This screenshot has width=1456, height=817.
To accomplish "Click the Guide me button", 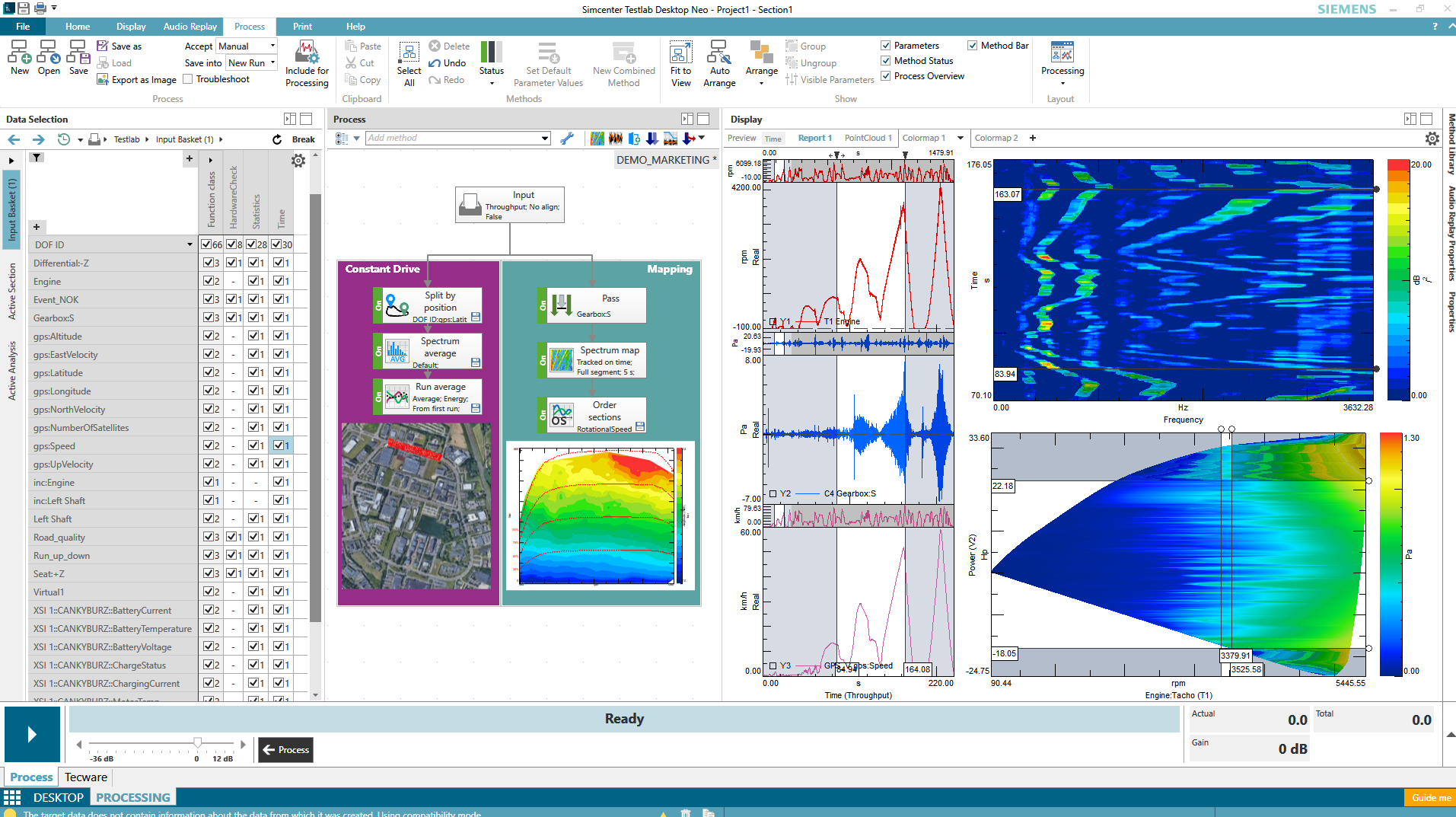I will click(1430, 797).
